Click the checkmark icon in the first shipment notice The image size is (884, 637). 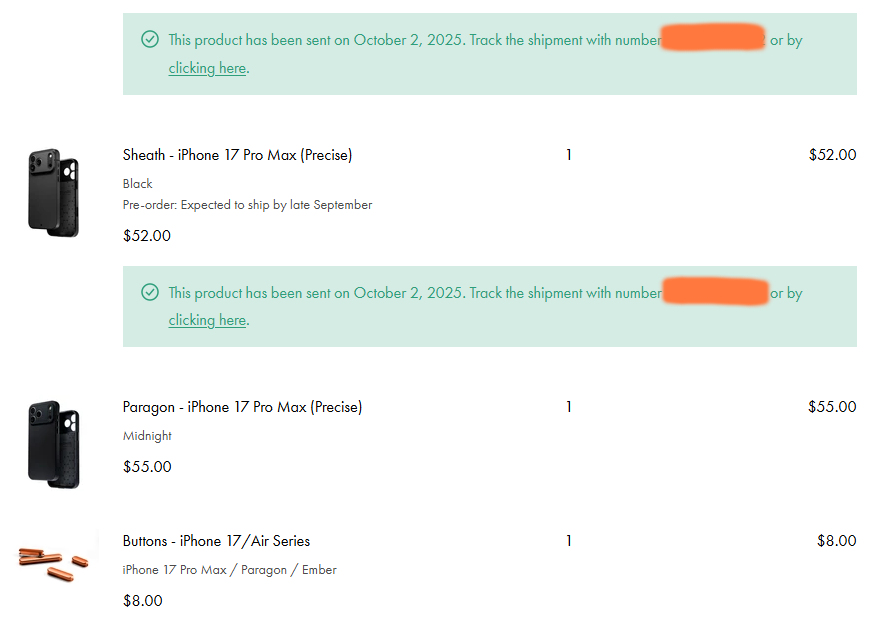[x=150, y=39]
